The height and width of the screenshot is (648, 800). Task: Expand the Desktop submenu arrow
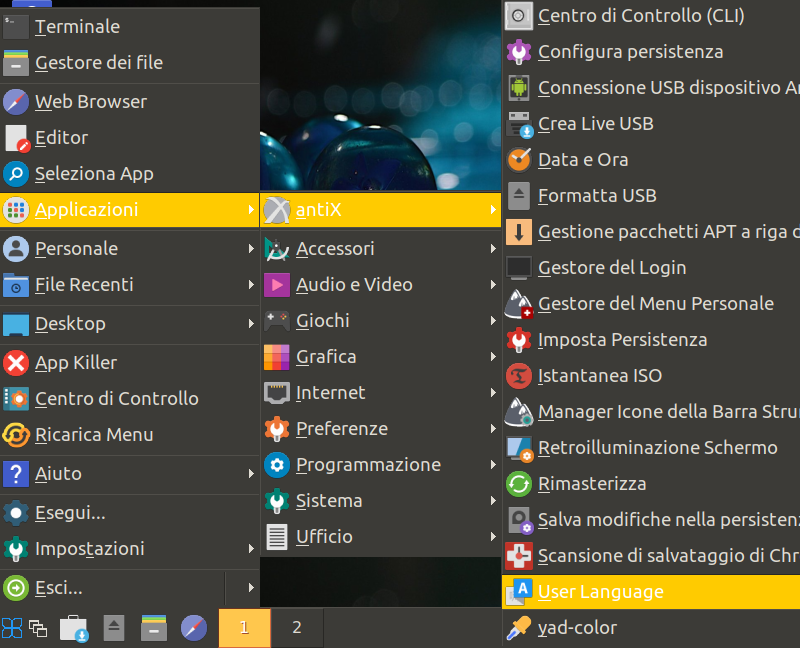[251, 323]
